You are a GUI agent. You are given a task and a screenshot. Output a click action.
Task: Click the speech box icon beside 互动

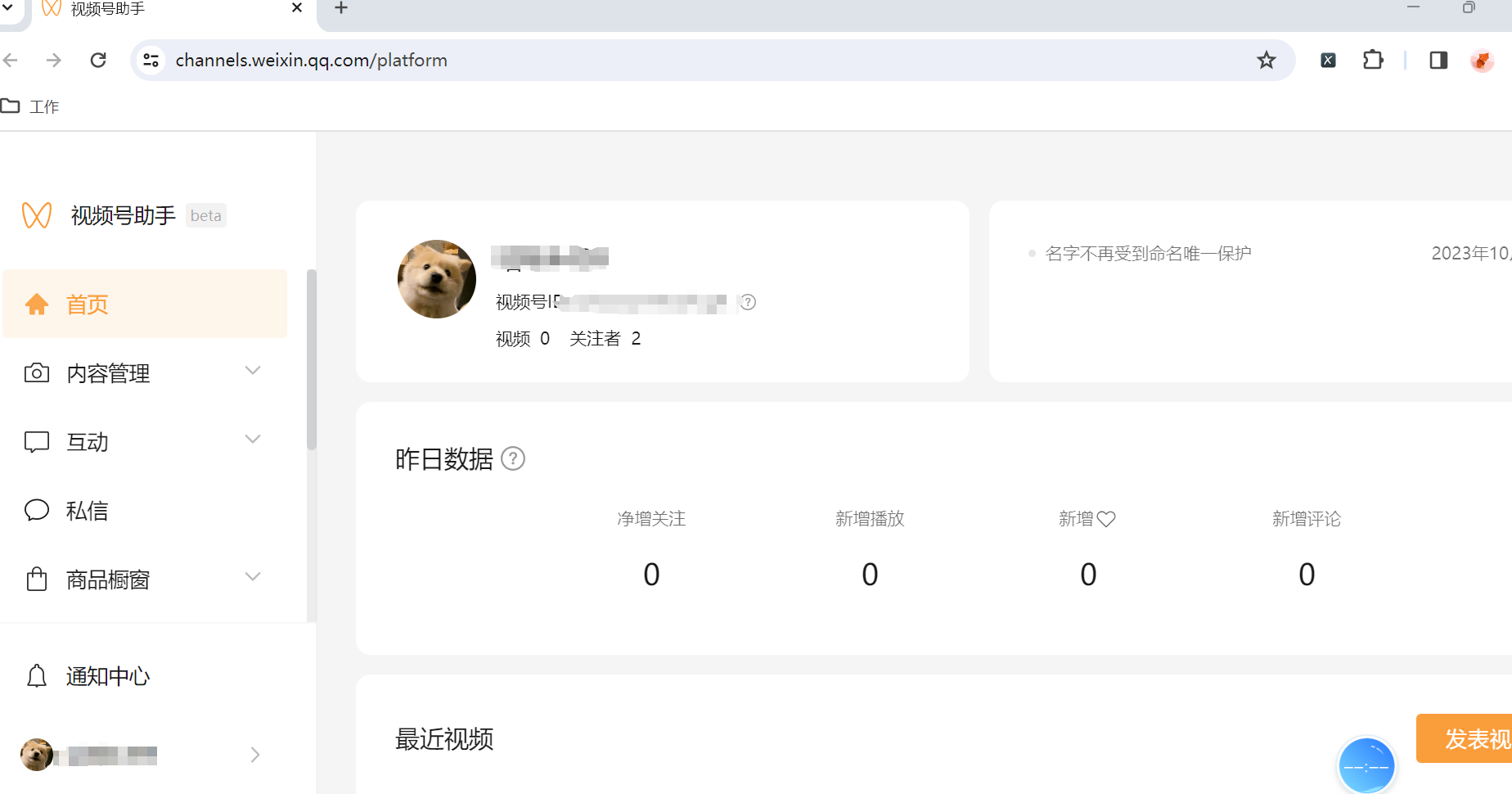pos(37,442)
